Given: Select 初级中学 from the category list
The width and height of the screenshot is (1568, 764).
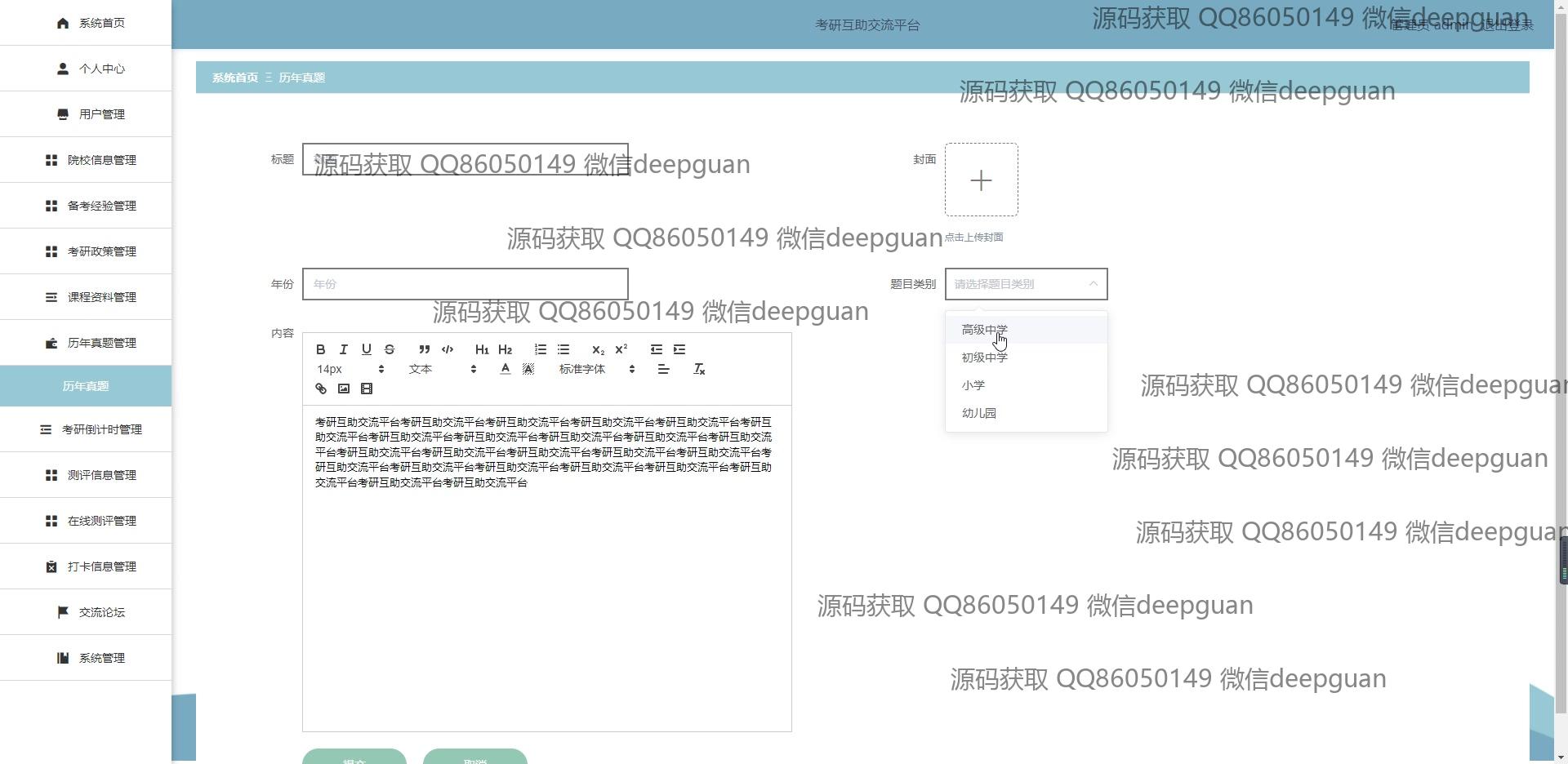Looking at the screenshot, I should click(x=1027, y=358).
